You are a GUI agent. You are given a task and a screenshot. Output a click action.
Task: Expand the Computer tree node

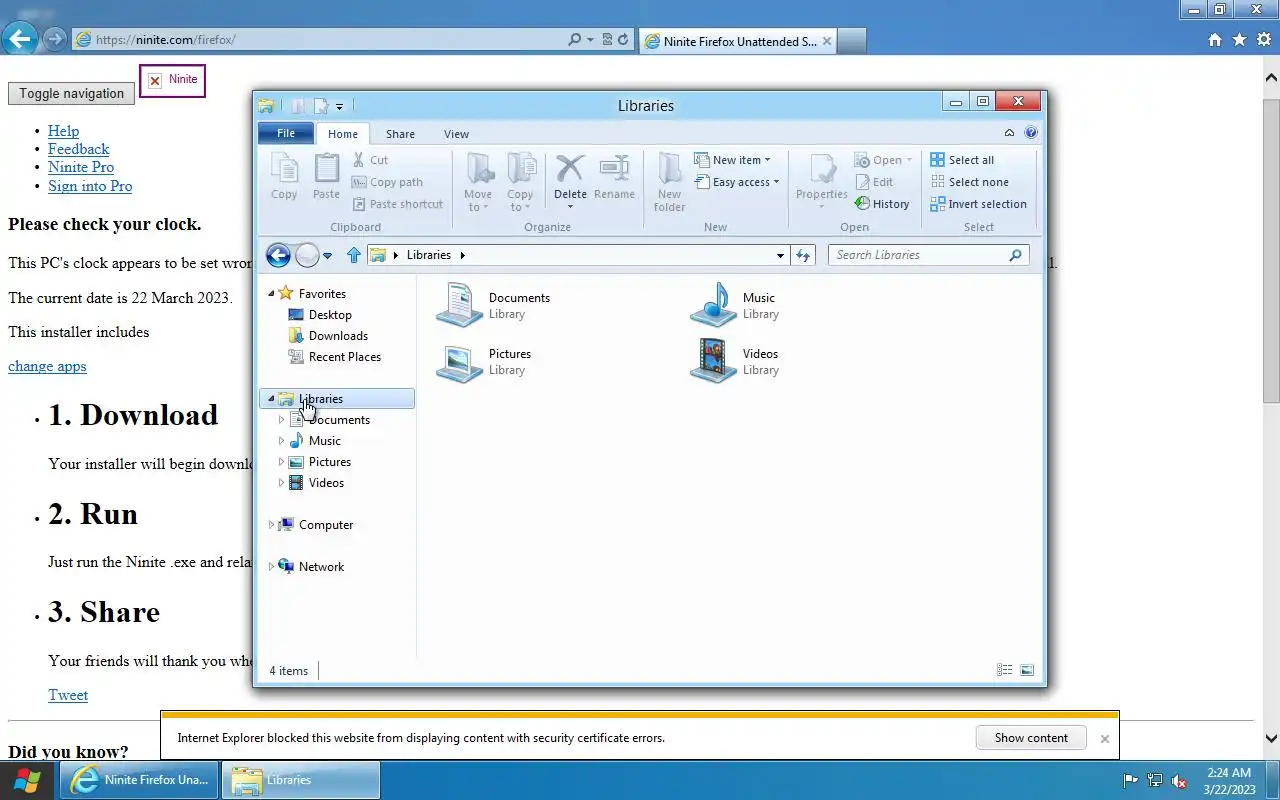pyautogui.click(x=271, y=525)
